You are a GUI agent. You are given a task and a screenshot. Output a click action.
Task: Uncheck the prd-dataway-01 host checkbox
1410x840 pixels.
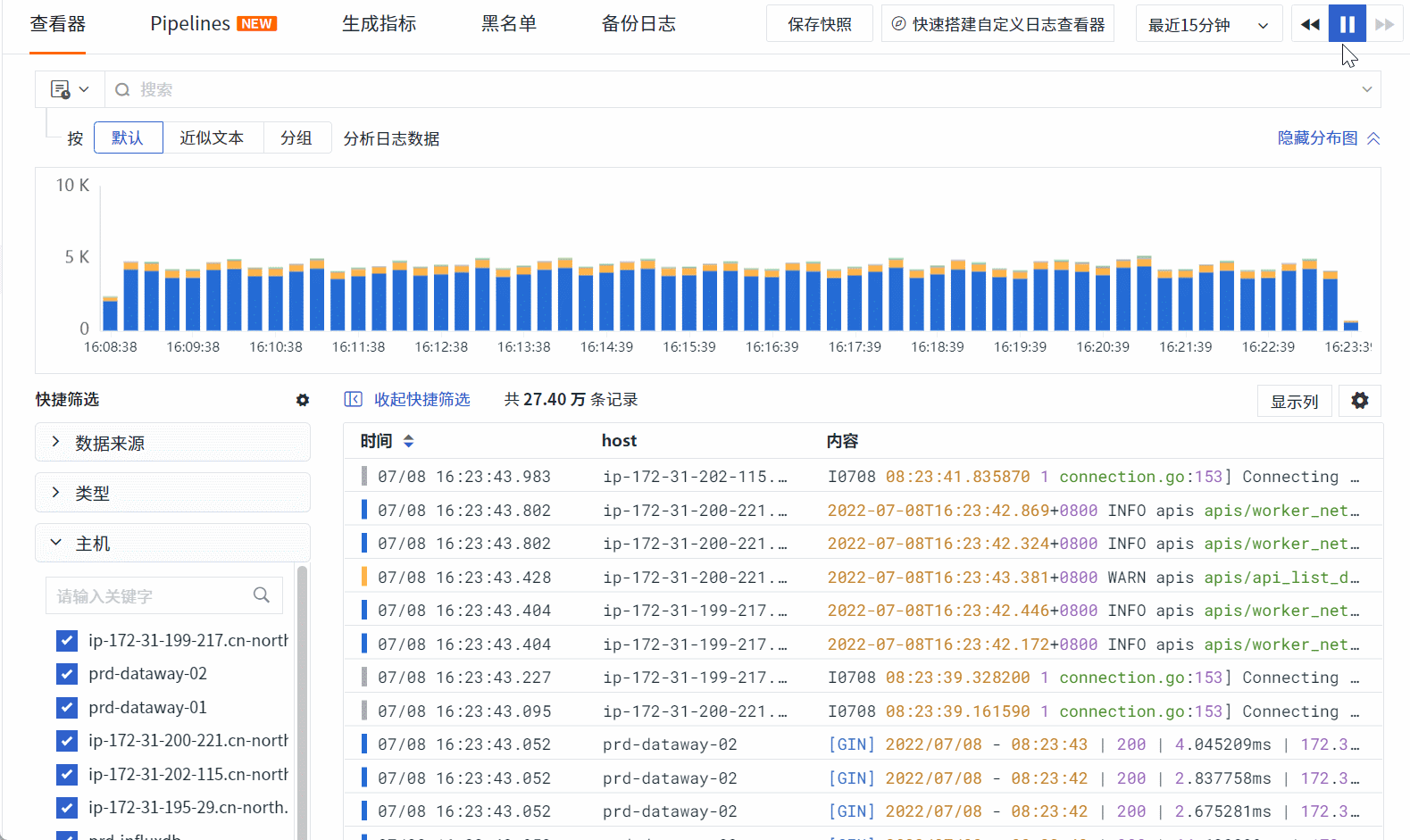67,708
